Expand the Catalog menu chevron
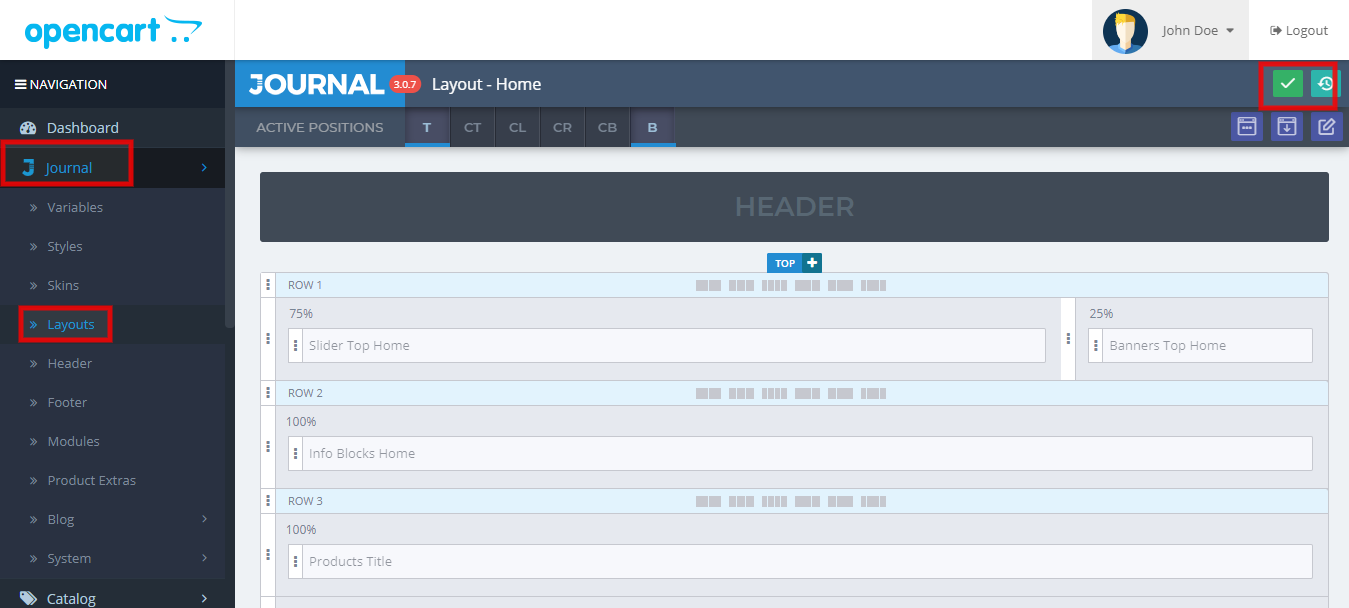 [204, 598]
